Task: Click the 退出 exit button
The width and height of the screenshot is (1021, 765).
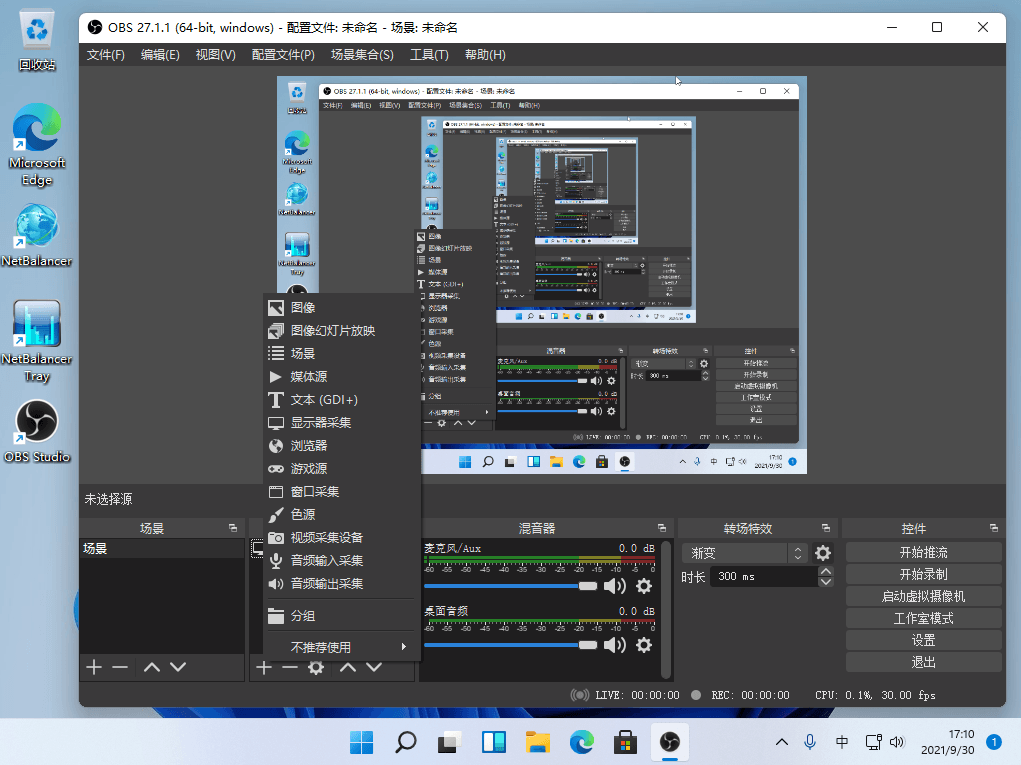Action: [923, 662]
